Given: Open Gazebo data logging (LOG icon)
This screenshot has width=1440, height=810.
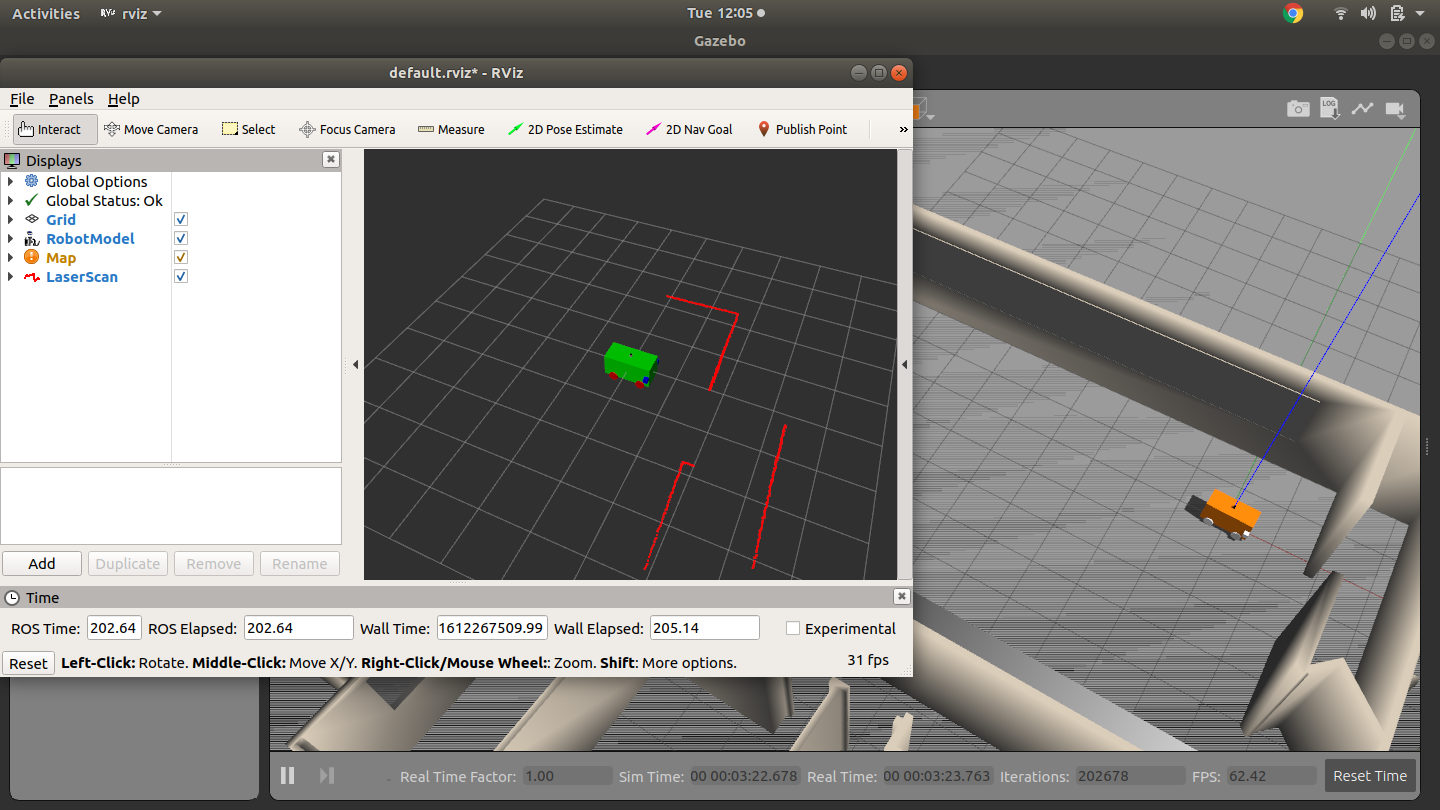Looking at the screenshot, I should point(1330,108).
